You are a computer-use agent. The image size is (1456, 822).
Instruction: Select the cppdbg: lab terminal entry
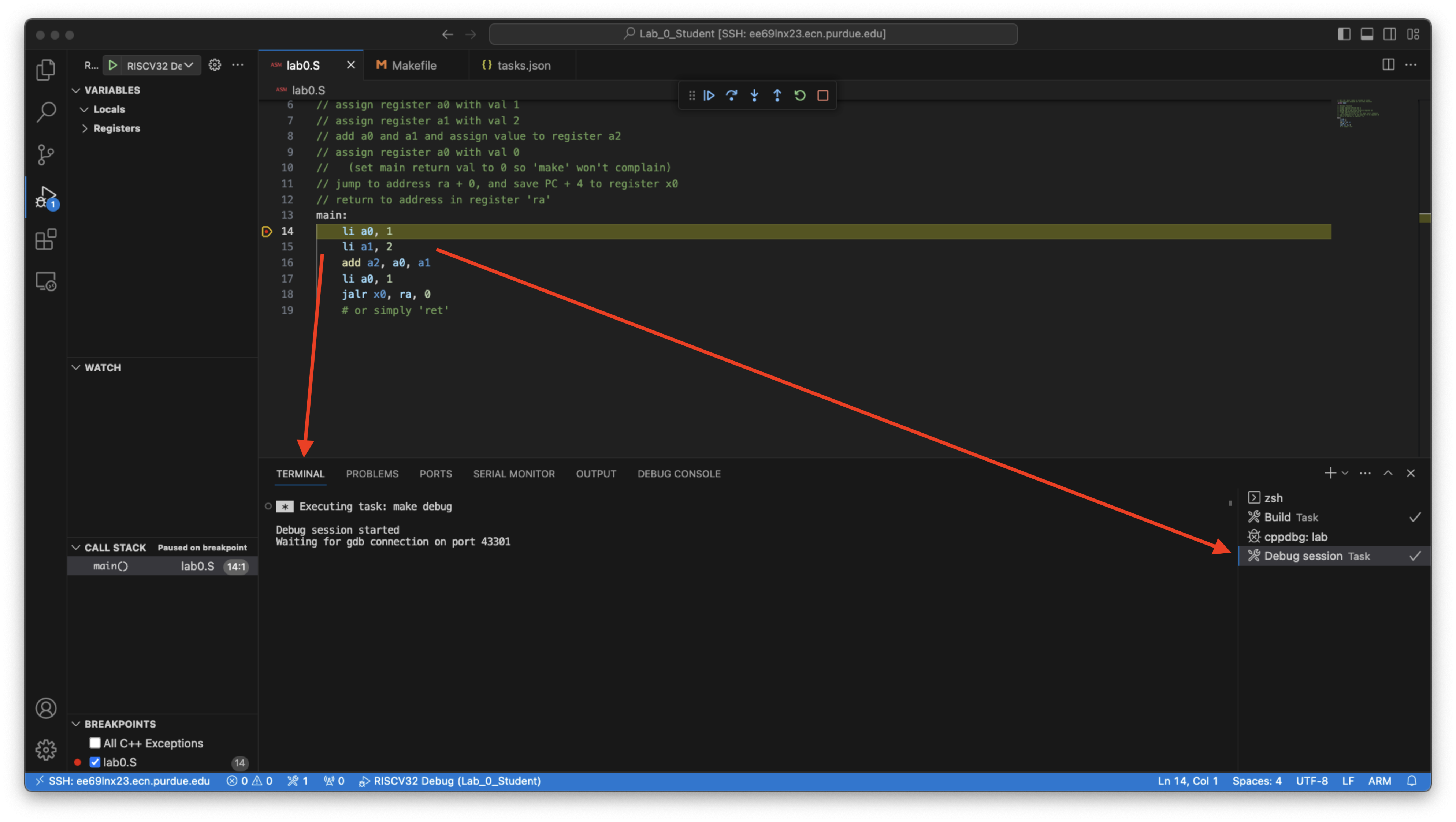pos(1334,537)
